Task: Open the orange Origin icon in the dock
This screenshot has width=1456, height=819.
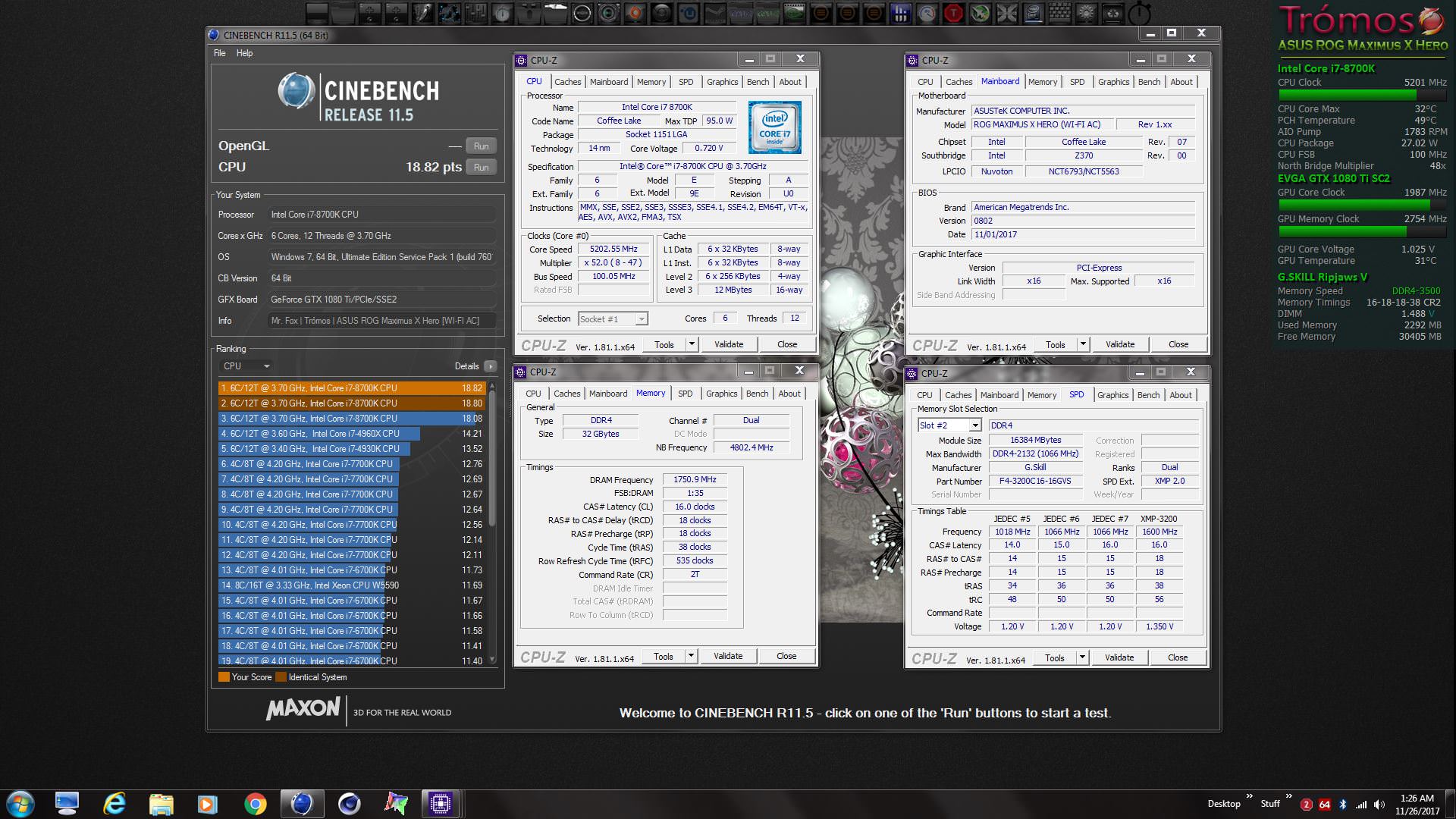Action: point(635,13)
